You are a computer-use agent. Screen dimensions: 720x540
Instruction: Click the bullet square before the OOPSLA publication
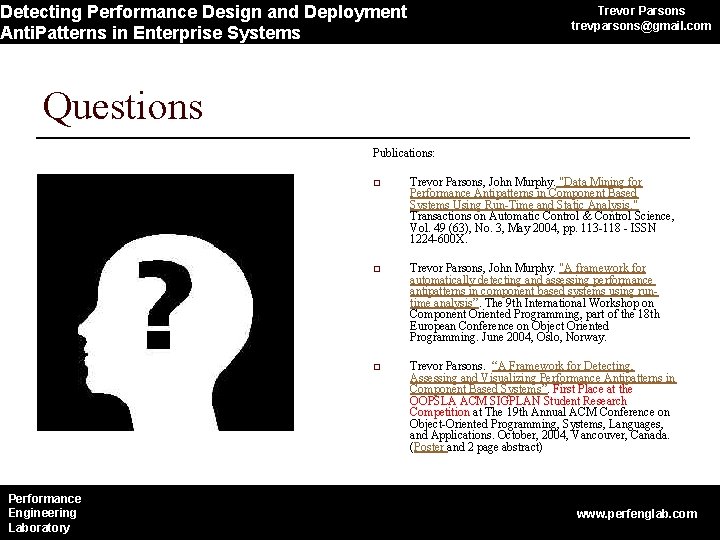(x=377, y=366)
